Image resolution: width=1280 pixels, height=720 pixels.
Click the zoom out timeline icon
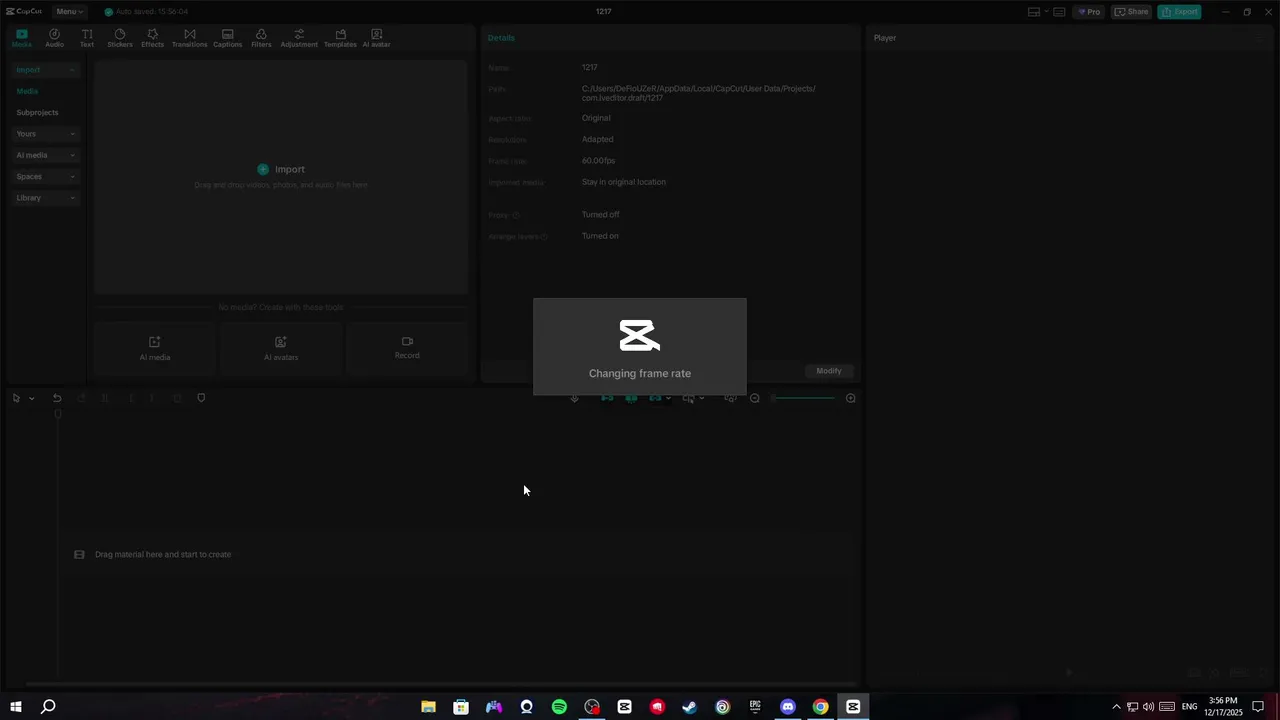(755, 398)
